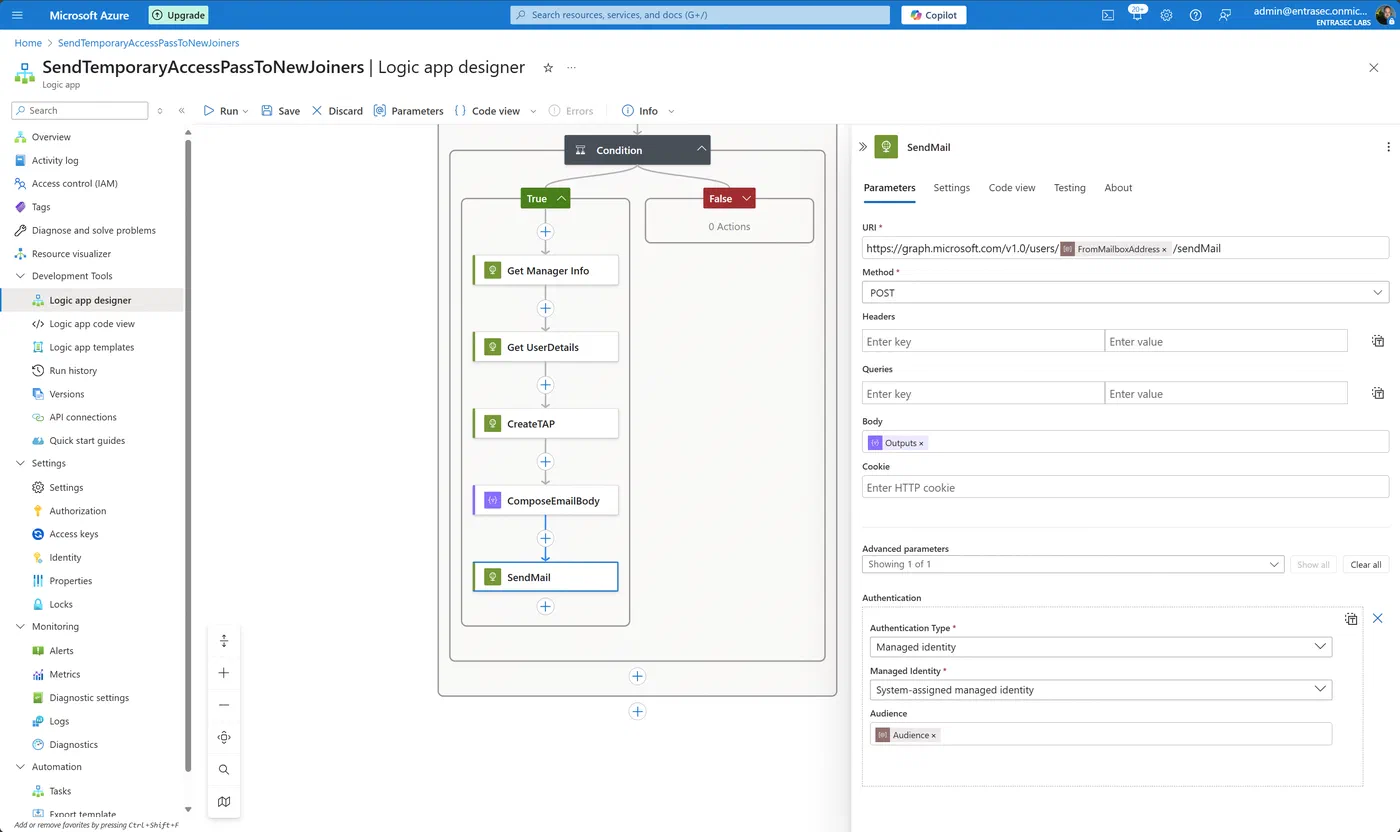Open the Authentication Type dropdown

tap(1100, 647)
